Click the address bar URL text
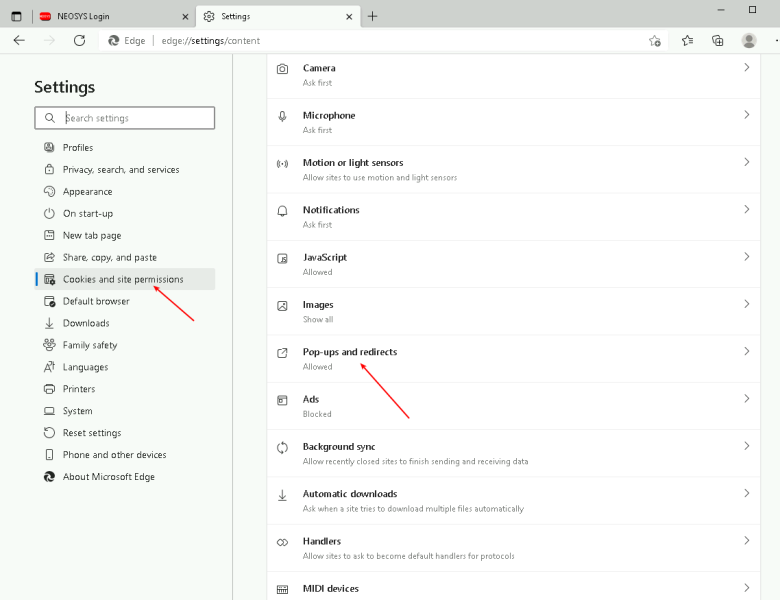The width and height of the screenshot is (780, 600). (210, 41)
